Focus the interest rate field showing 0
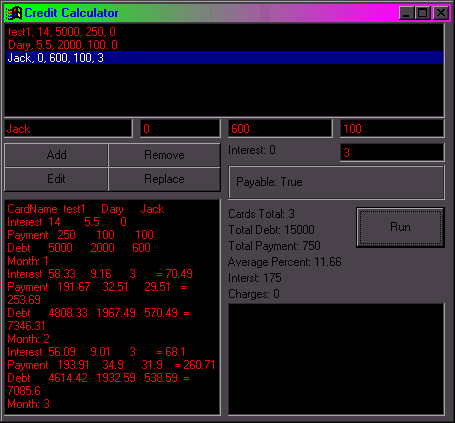This screenshot has width=455, height=423. coord(180,129)
